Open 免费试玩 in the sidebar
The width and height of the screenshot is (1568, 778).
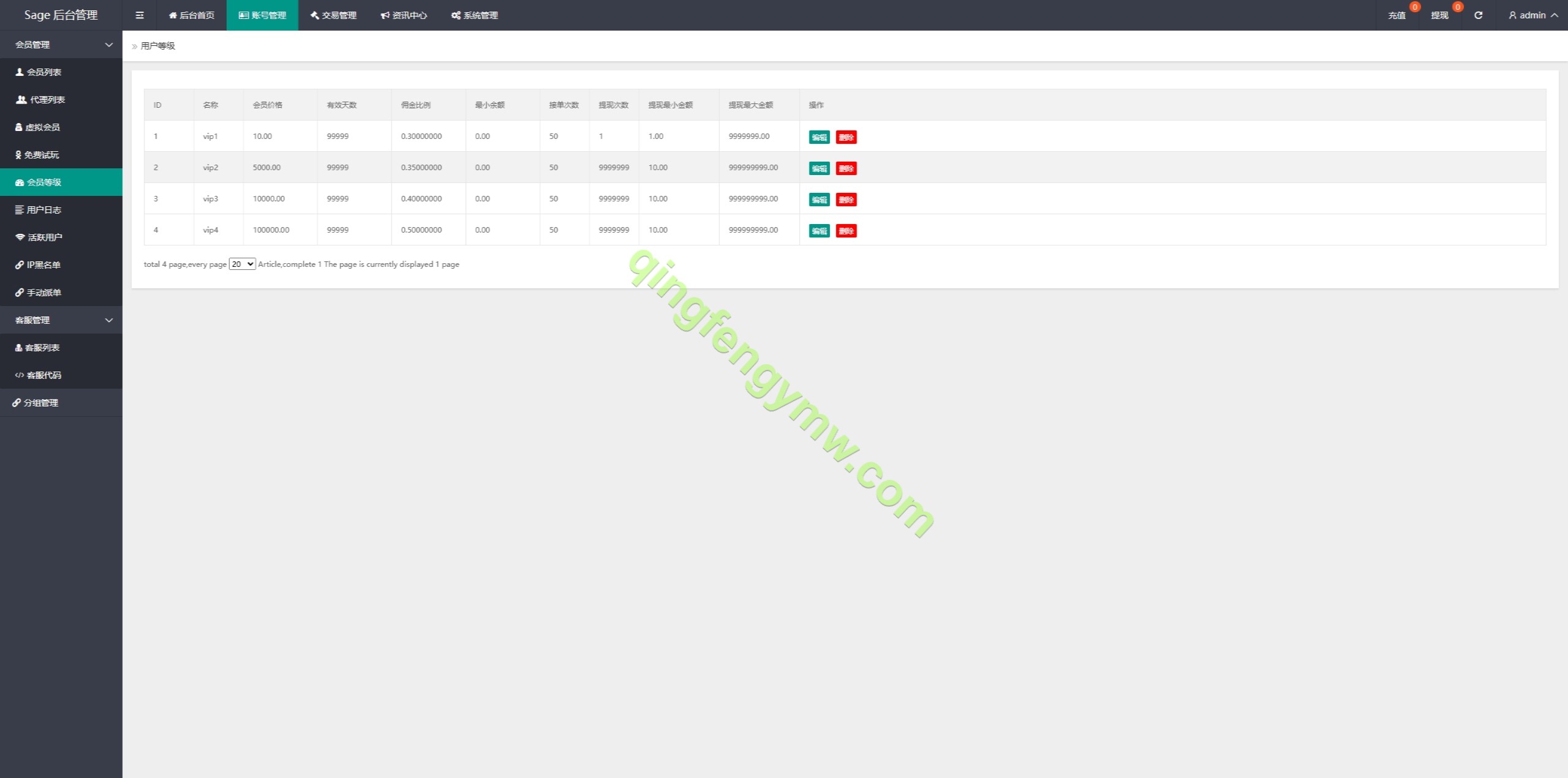(61, 155)
